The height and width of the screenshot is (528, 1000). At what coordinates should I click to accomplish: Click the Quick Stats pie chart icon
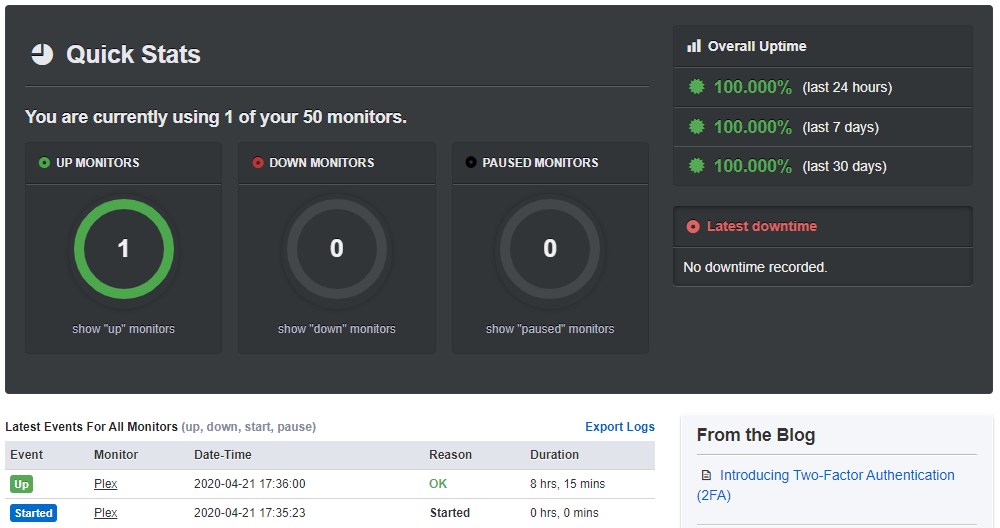point(42,54)
